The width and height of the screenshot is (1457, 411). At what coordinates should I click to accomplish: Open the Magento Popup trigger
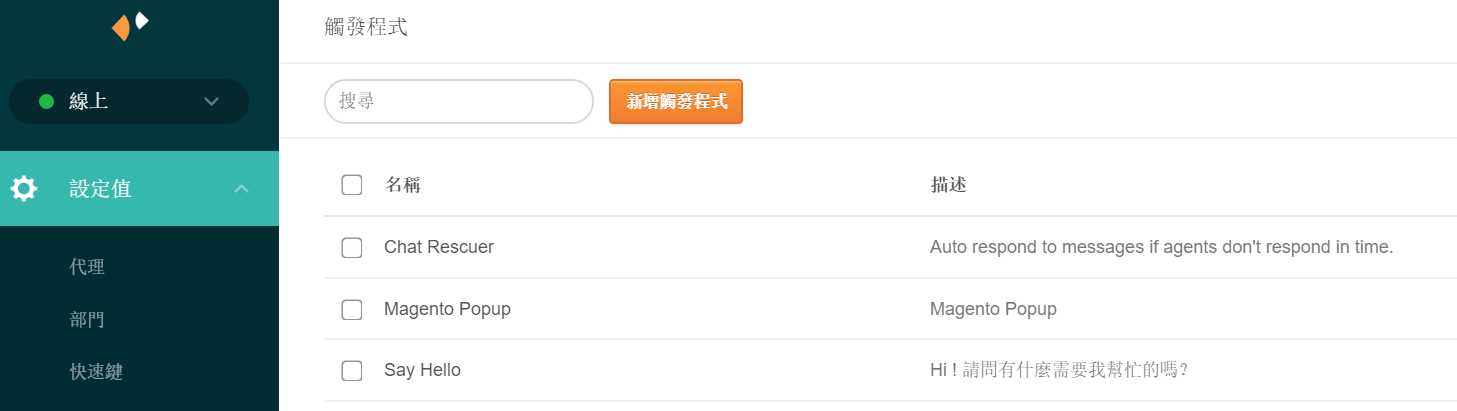click(x=447, y=309)
